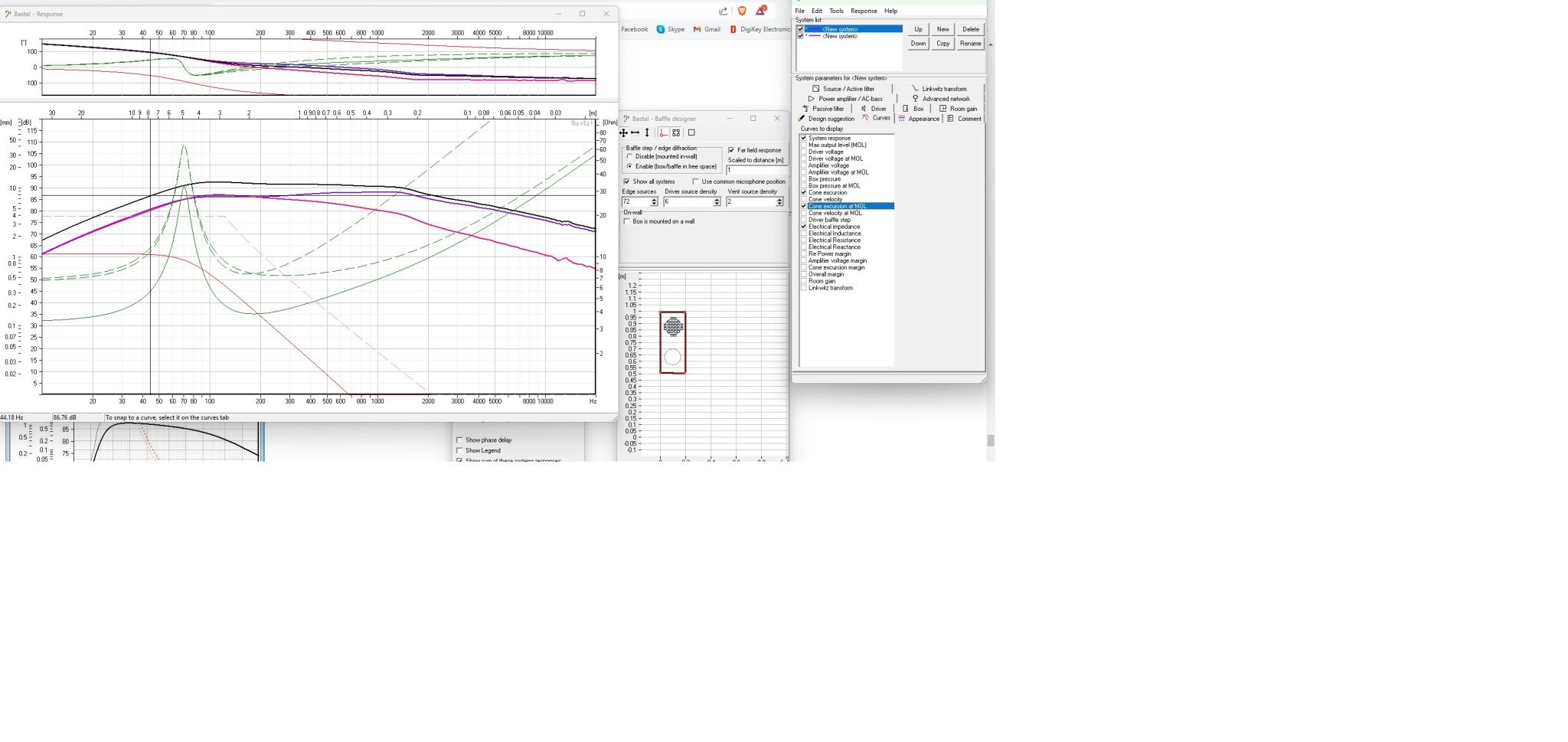Click the driver source grid on baffle drawing
Viewport: 1568px width, 742px height.
673,327
